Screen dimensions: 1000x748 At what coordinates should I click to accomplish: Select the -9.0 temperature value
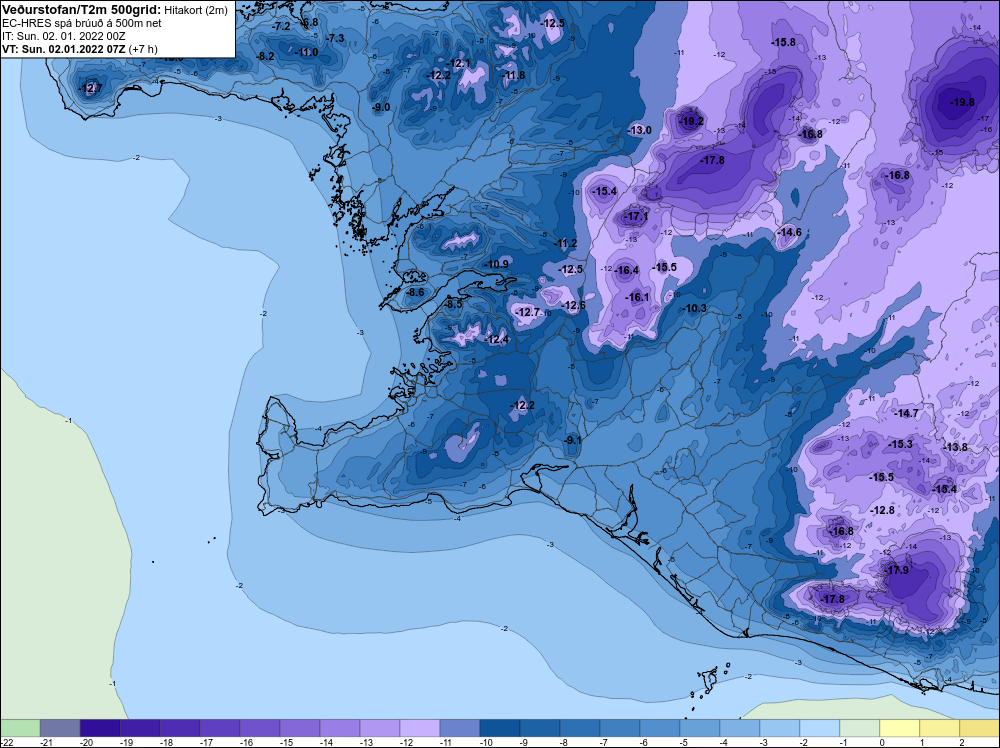[380, 107]
